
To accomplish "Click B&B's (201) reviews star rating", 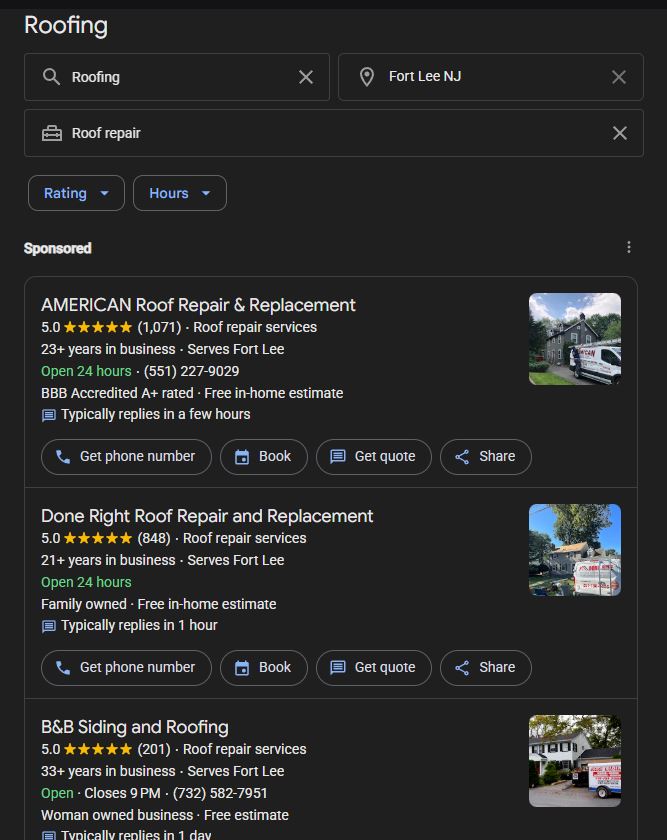I will tap(106, 749).
